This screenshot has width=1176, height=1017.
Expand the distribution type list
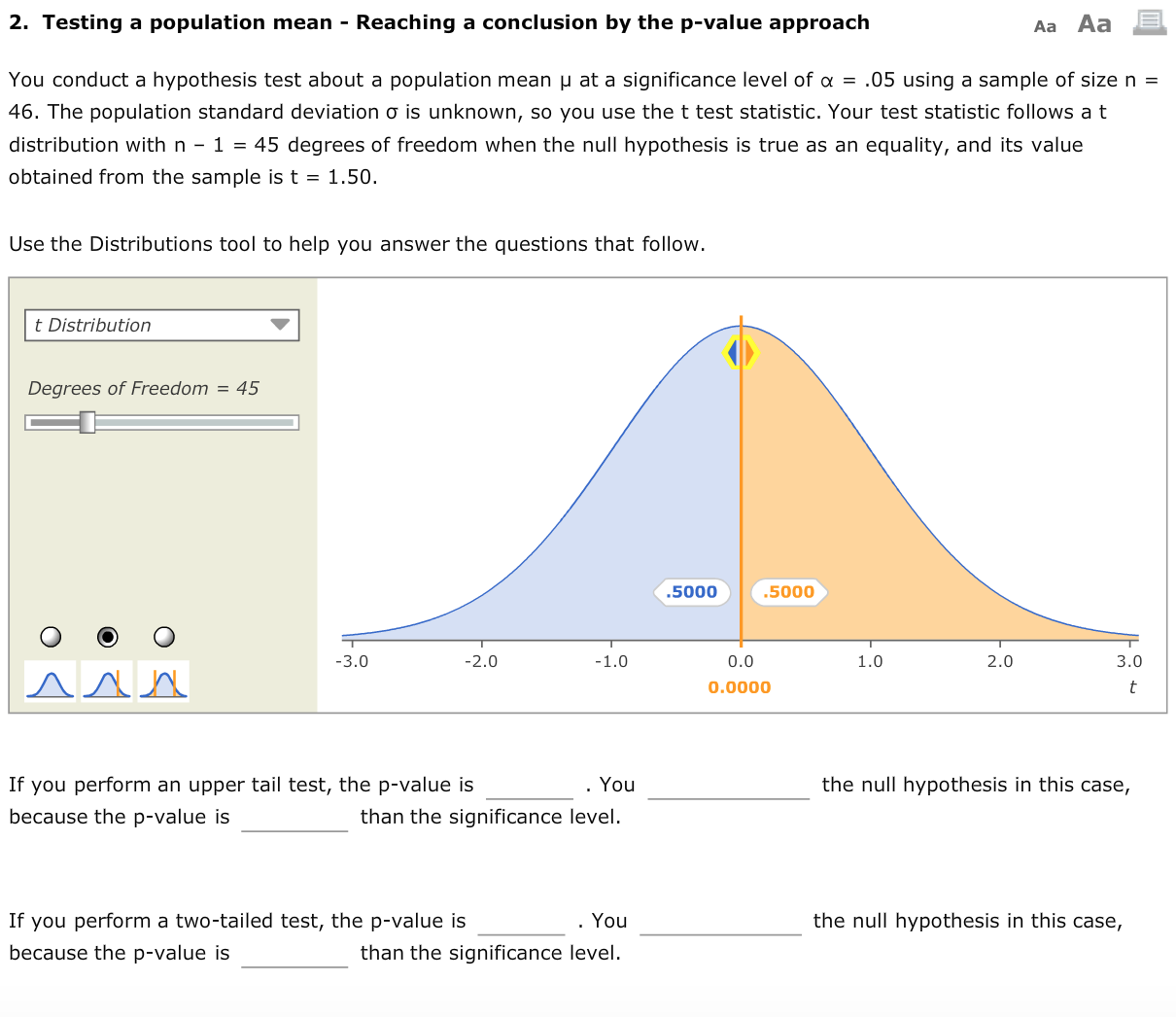coord(161,325)
